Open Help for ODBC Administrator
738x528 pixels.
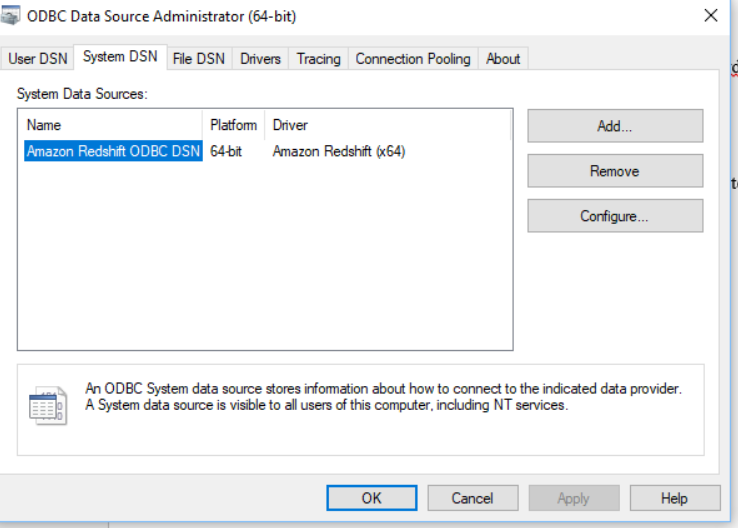tap(675, 498)
